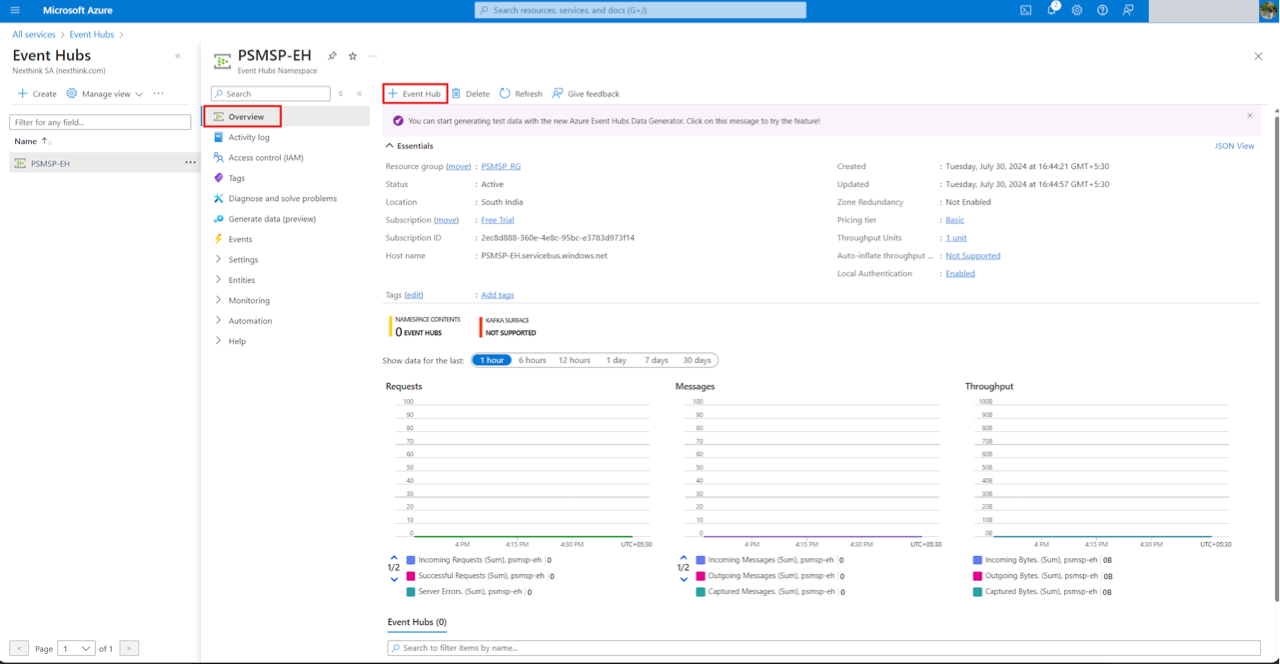Click Incoming Requests legend color swatch
Viewport: 1280px width, 664px height.
(x=411, y=560)
